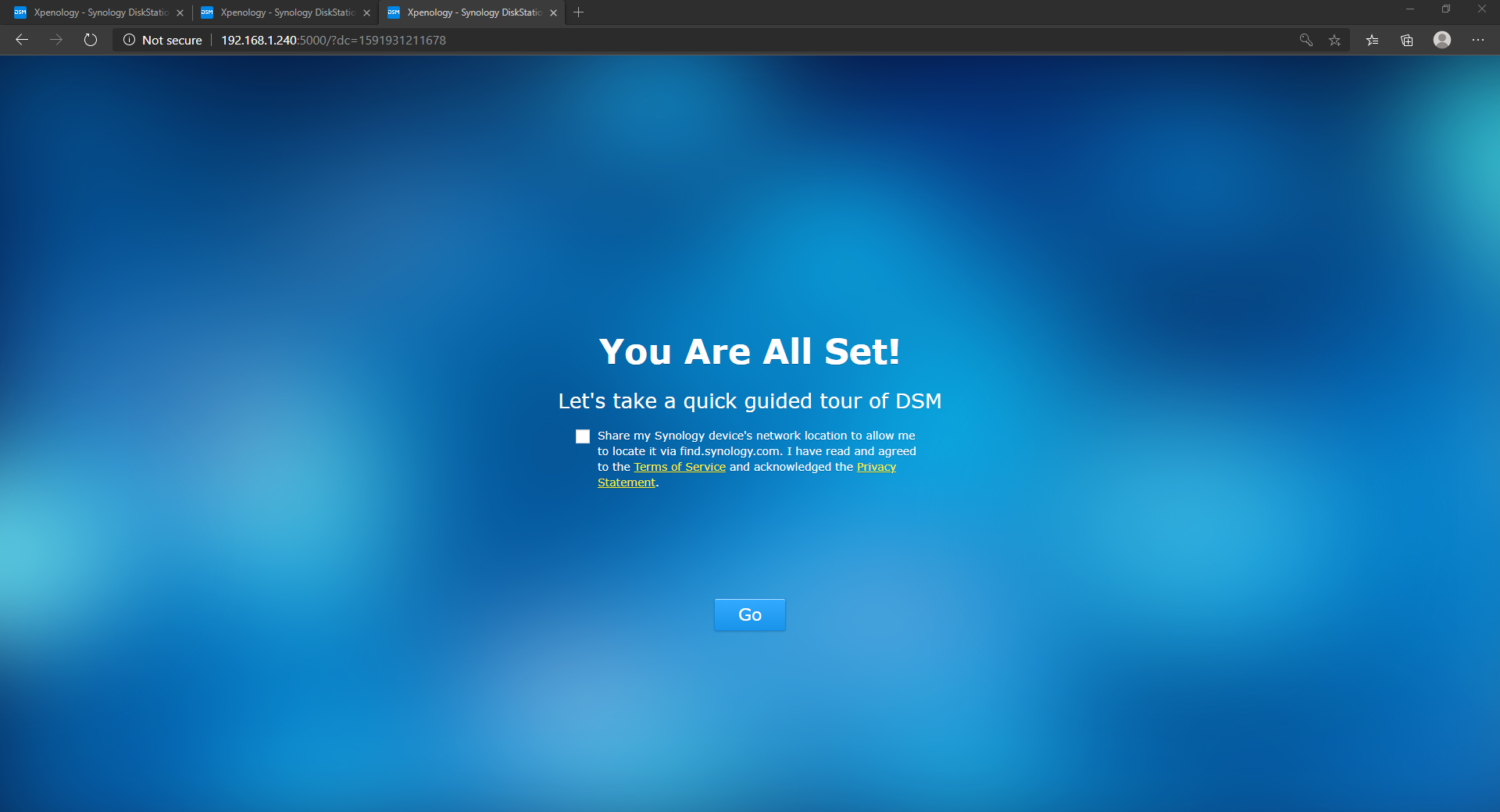Open the browser profile avatar
The height and width of the screenshot is (812, 1500).
click(x=1442, y=40)
